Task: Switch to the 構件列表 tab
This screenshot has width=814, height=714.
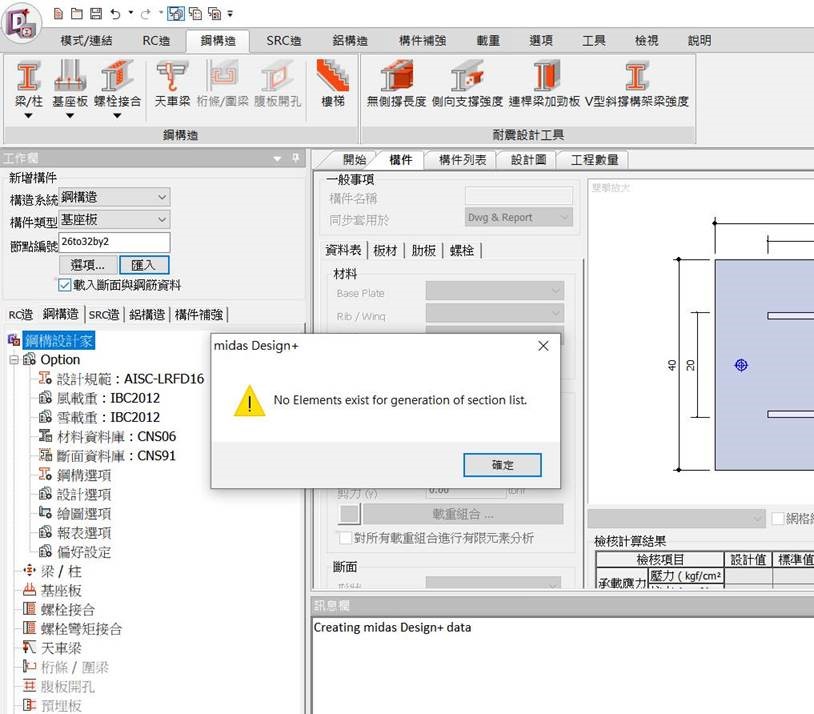Action: coord(462,160)
